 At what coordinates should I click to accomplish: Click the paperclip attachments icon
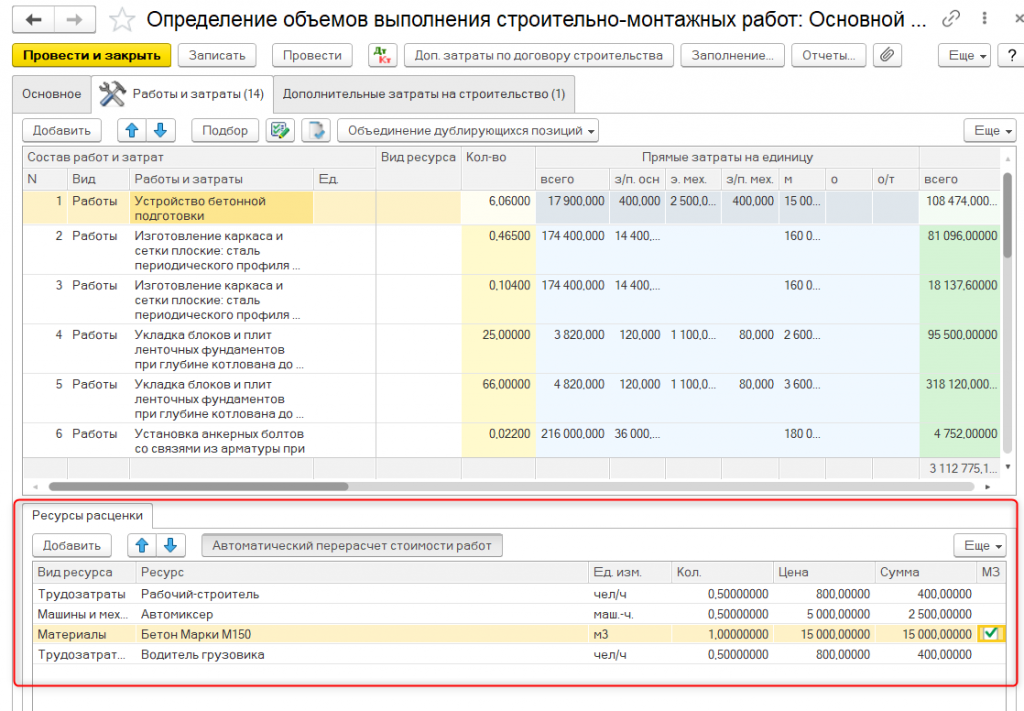(887, 56)
